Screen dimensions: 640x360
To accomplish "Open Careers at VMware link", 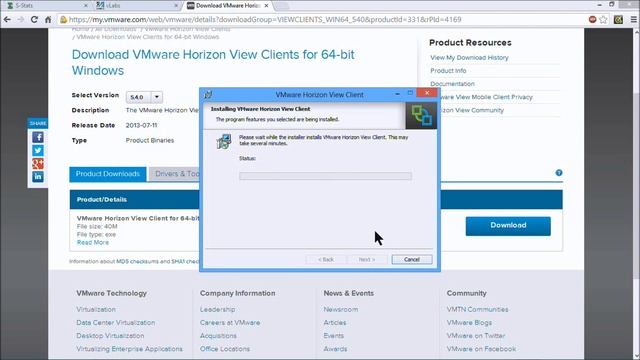I will 230,322.
